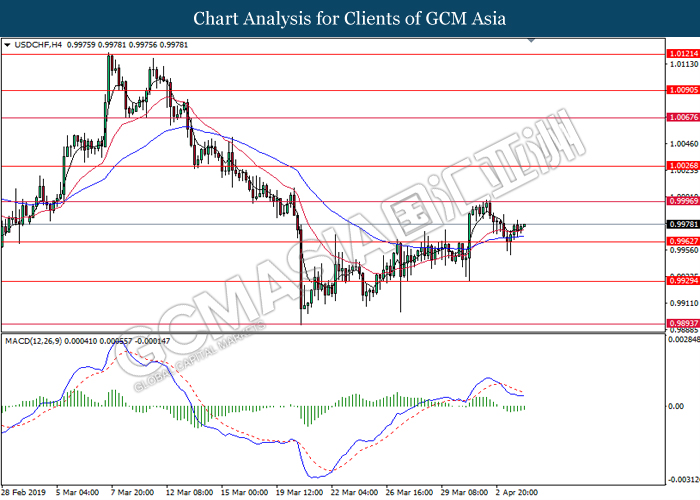Select the USDCHF,H4 symbol label

[x=38, y=45]
